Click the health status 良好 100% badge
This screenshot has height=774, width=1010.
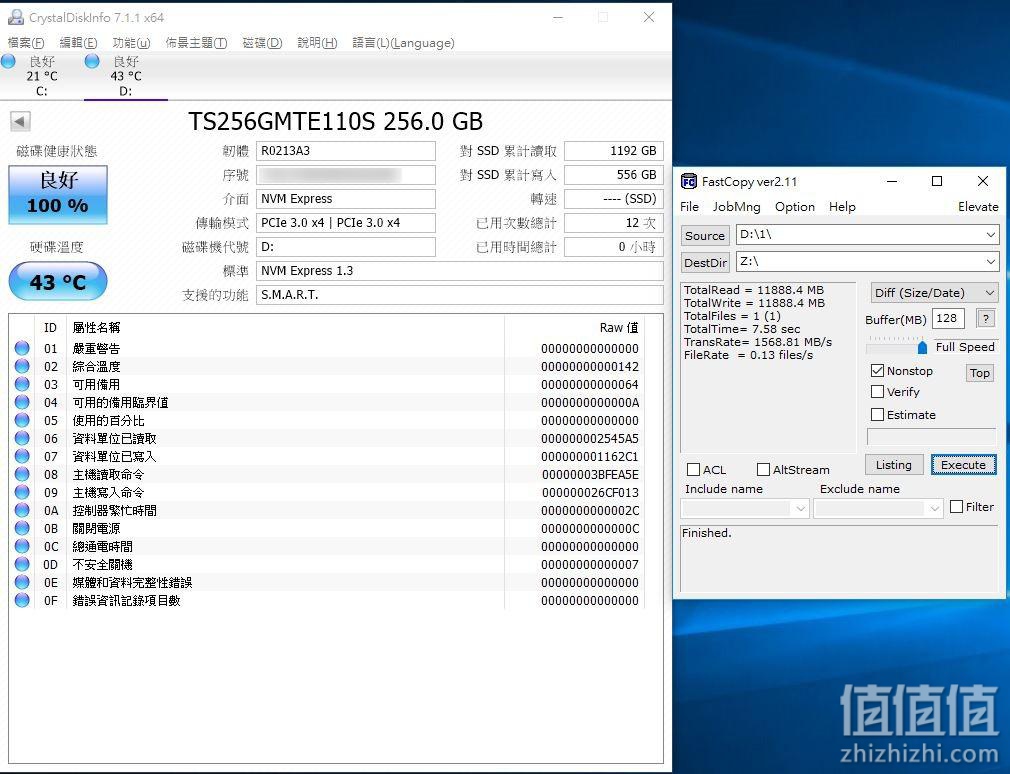coord(58,194)
